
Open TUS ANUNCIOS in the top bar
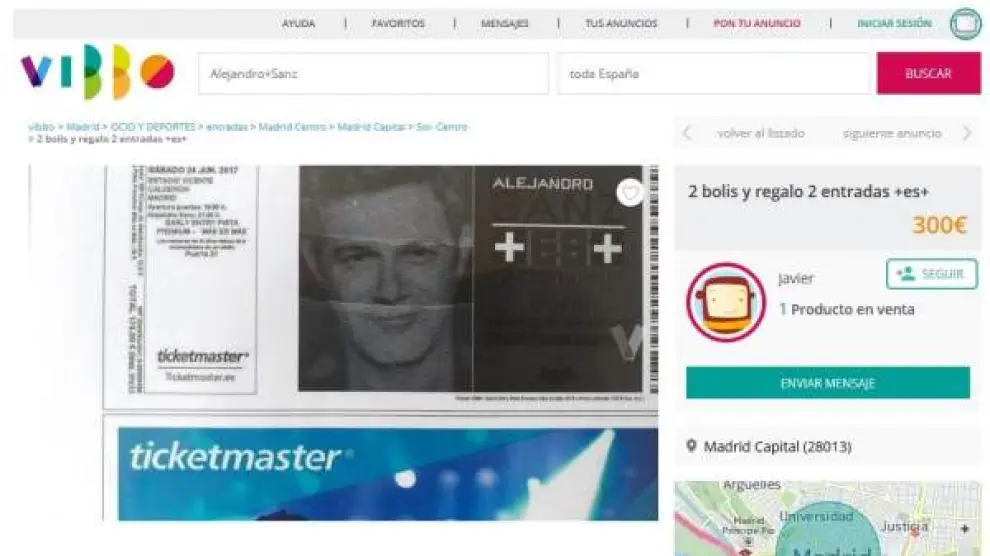[x=621, y=23]
